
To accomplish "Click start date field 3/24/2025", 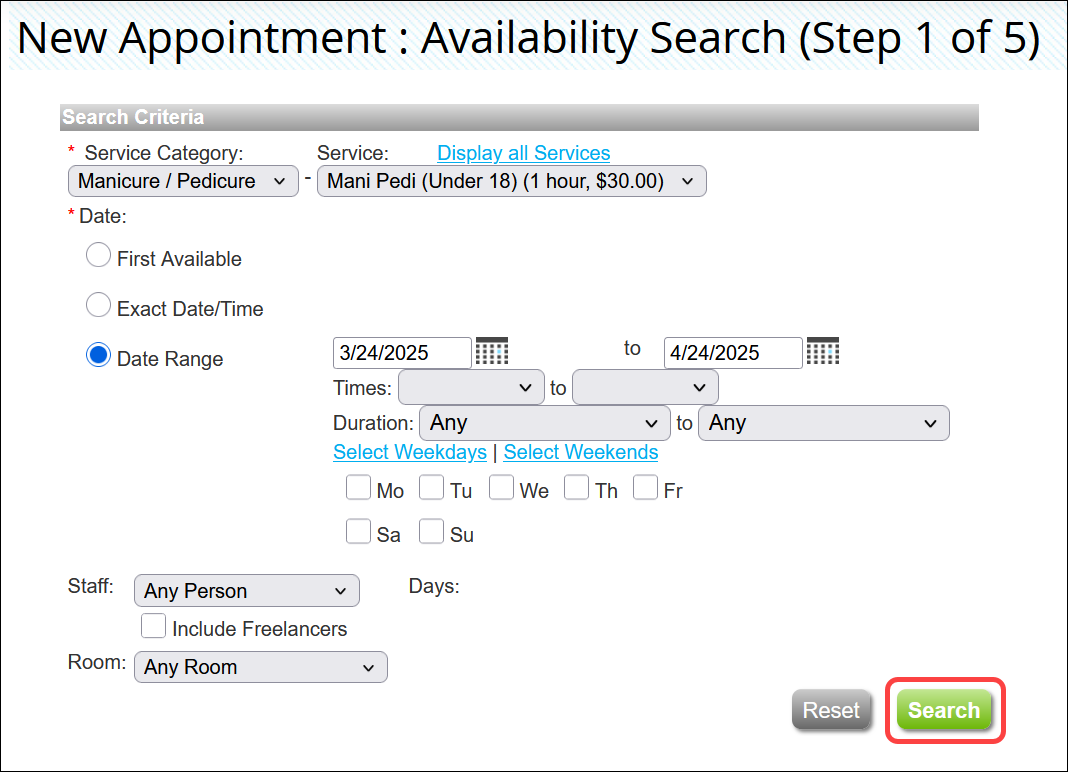I will [402, 353].
